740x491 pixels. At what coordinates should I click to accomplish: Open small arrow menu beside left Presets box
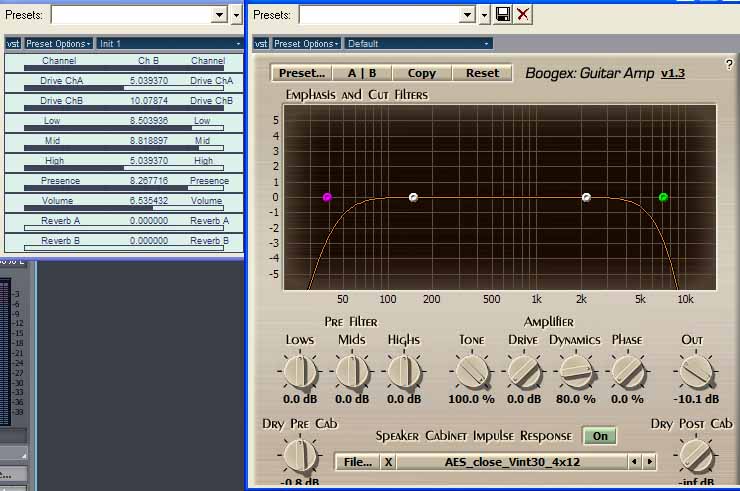click(x=236, y=15)
